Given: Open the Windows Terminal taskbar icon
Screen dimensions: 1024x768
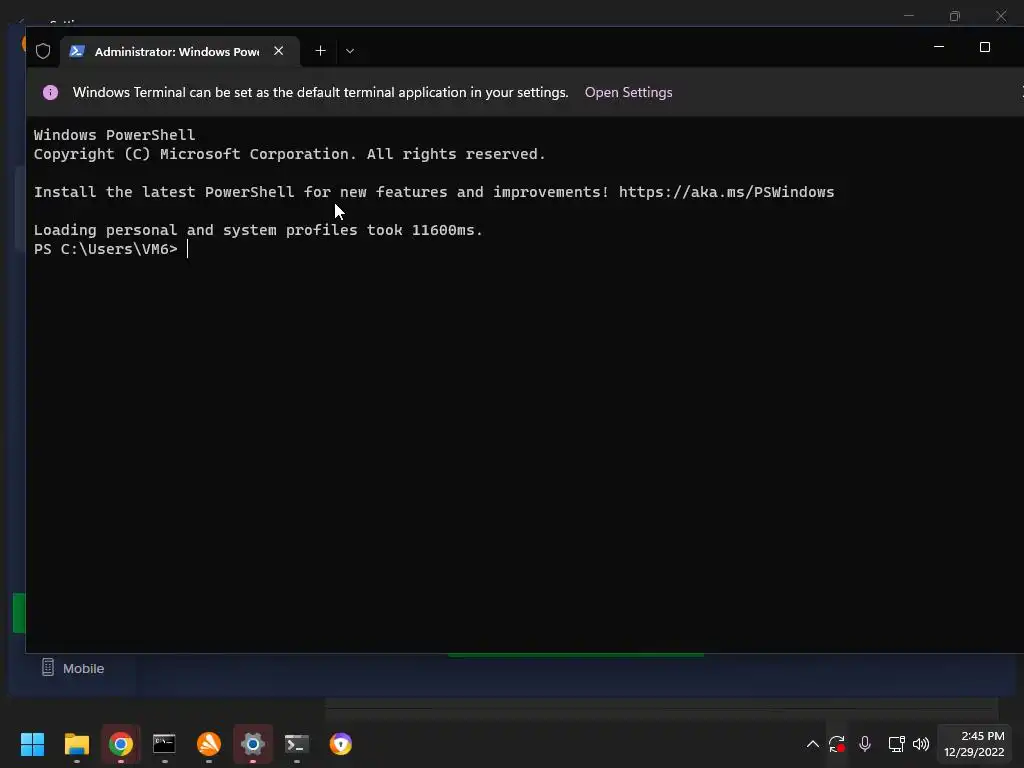Looking at the screenshot, I should 297,744.
